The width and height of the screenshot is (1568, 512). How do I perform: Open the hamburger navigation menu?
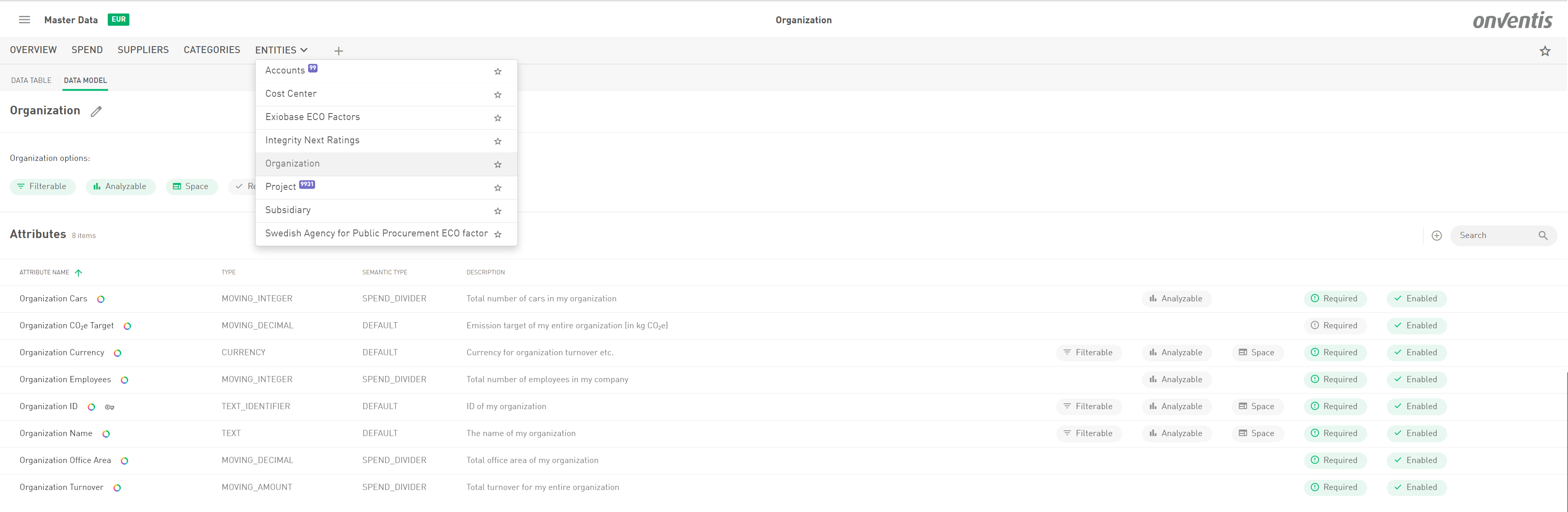pyautogui.click(x=24, y=20)
